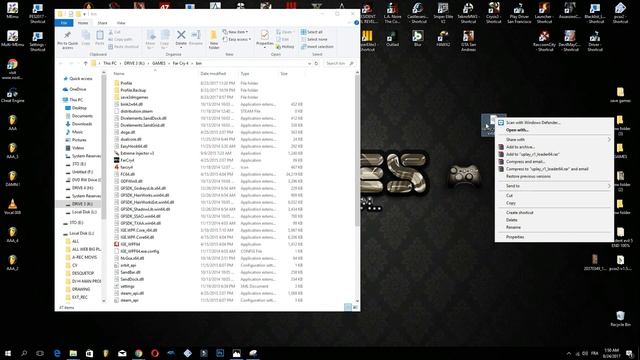Click Select none in the ribbon

pyautogui.click(x=314, y=39)
